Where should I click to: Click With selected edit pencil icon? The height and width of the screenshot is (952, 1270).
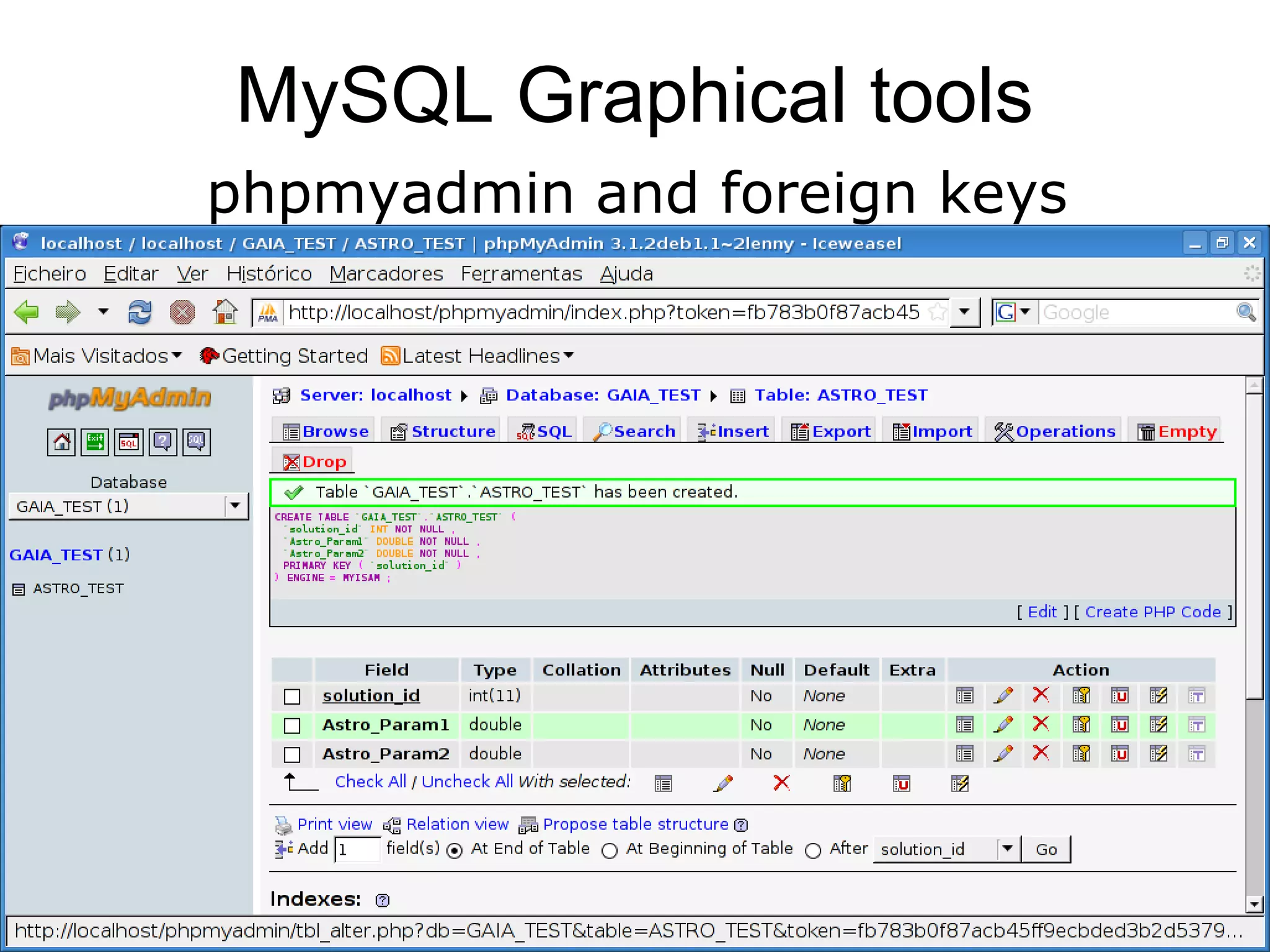[723, 783]
